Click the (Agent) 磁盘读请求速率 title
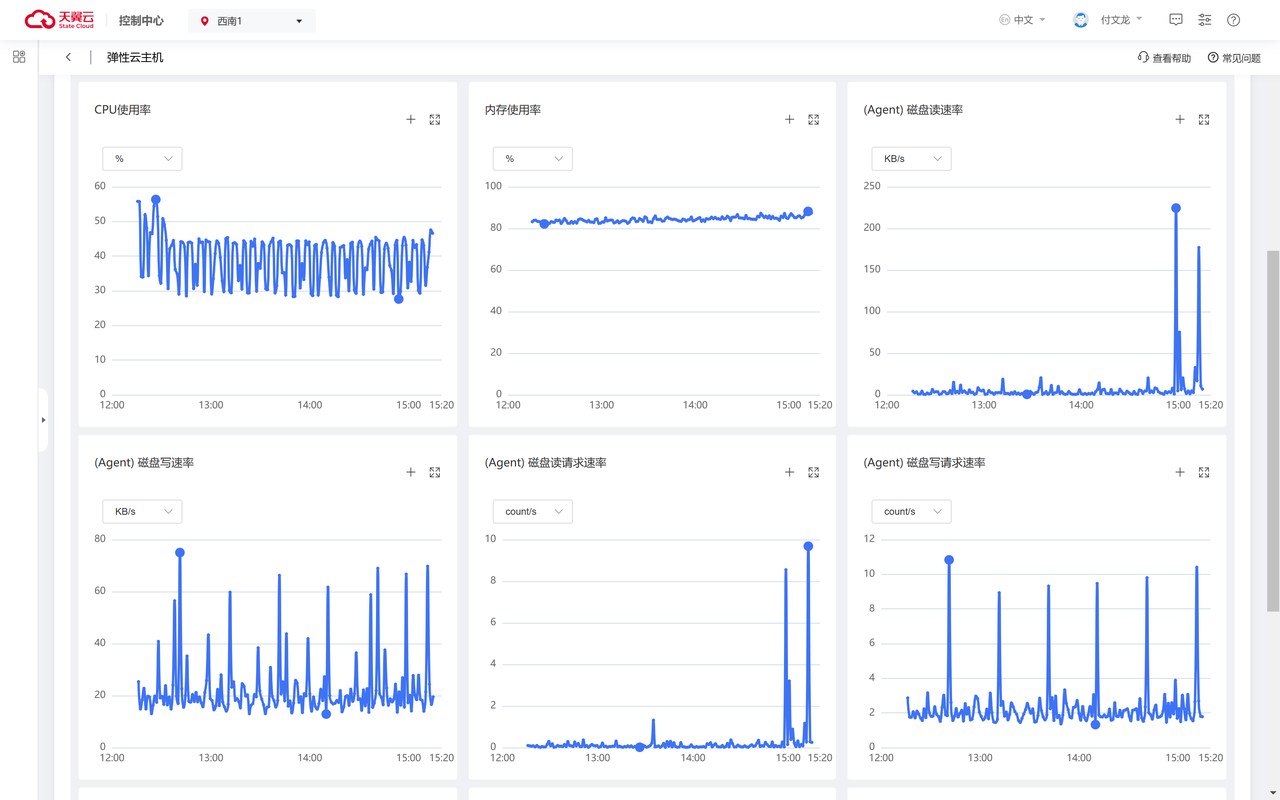The image size is (1280, 800). coord(546,463)
